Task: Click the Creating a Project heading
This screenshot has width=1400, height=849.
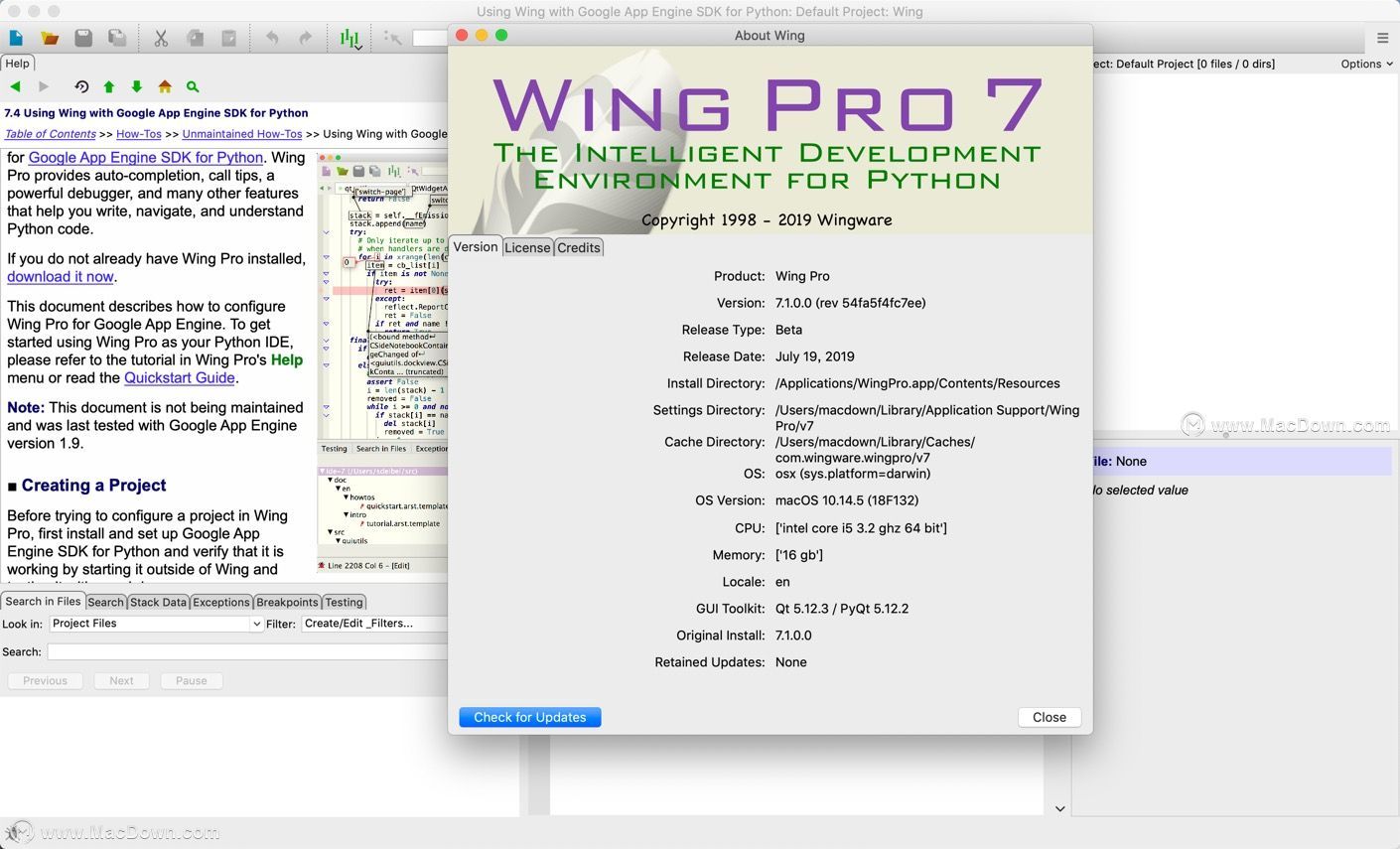Action: [x=93, y=486]
